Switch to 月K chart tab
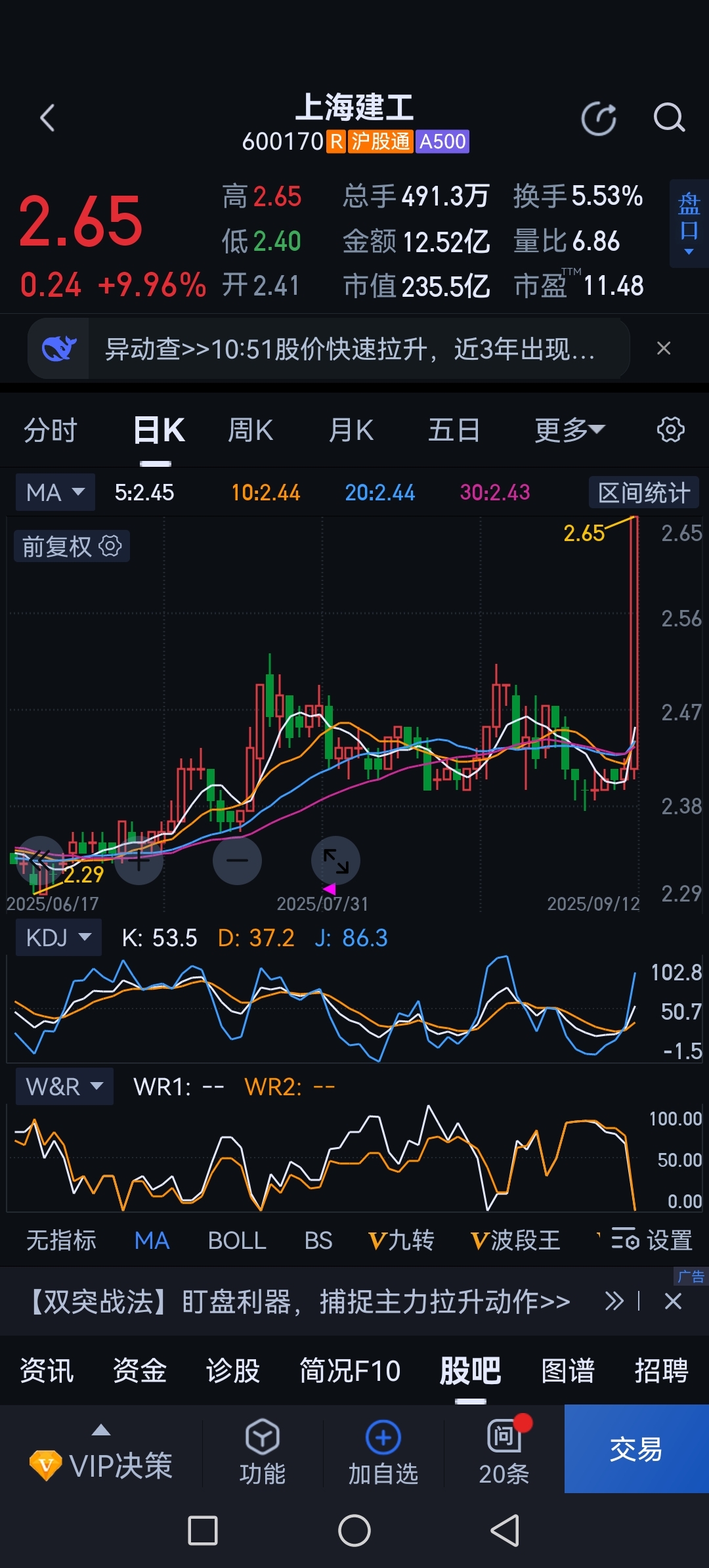This screenshot has width=709, height=1568. (351, 431)
